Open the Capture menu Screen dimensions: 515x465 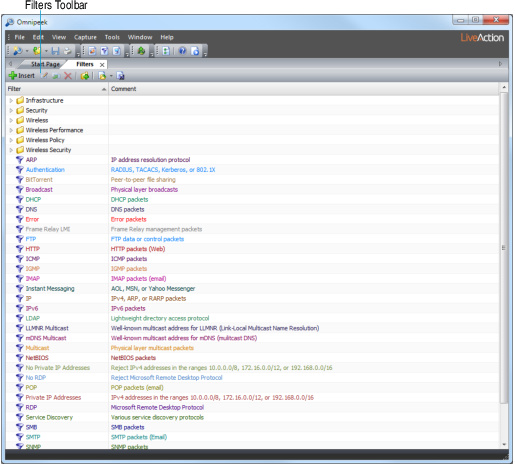pyautogui.click(x=85, y=37)
